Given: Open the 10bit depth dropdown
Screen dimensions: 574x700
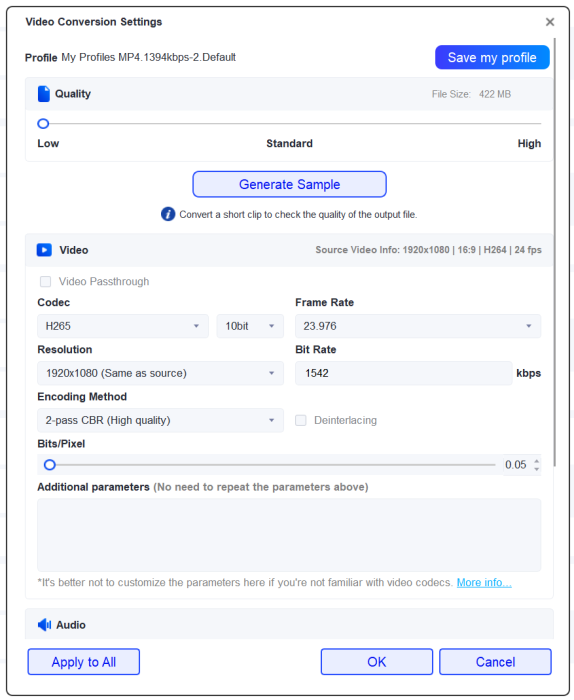Looking at the screenshot, I should pos(250,326).
